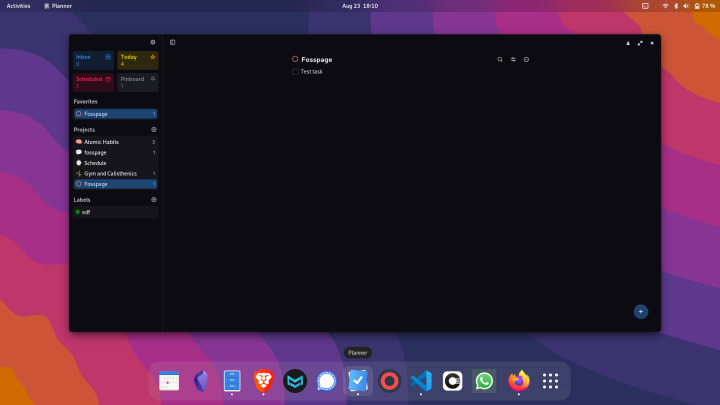The image size is (720, 405).
Task: Open the Wi-Fi status icon
Action: click(665, 6)
